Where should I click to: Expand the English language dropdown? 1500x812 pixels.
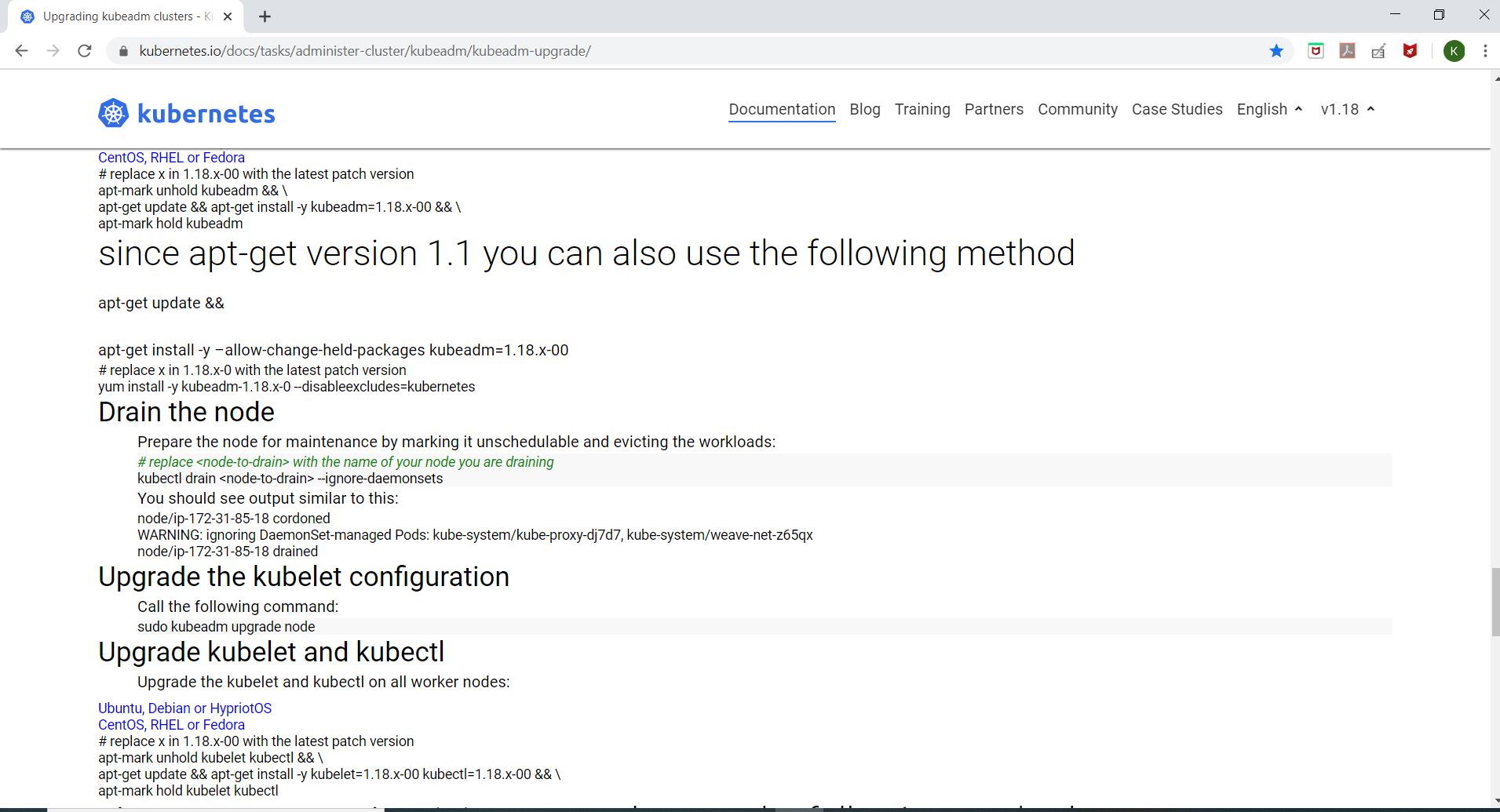click(x=1269, y=109)
